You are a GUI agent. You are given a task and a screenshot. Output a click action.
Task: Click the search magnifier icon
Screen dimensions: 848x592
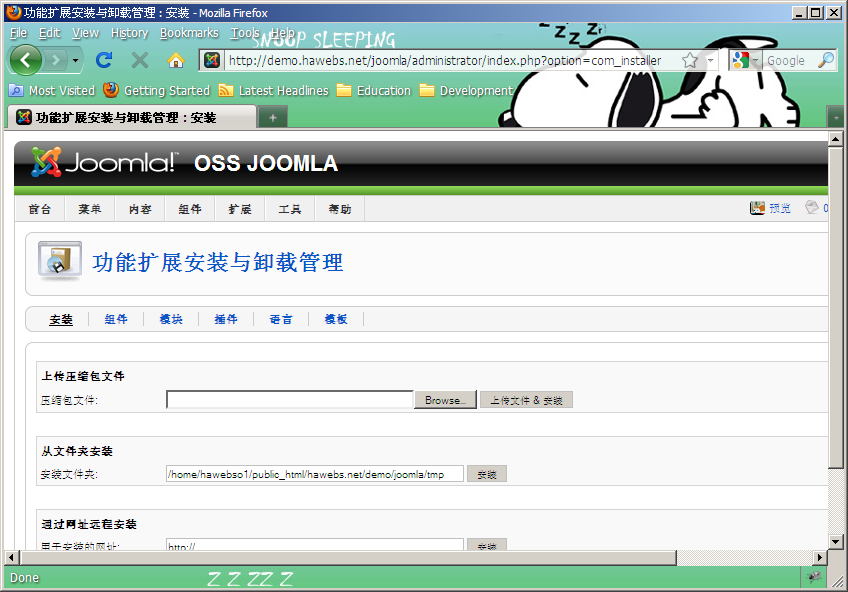click(x=826, y=60)
